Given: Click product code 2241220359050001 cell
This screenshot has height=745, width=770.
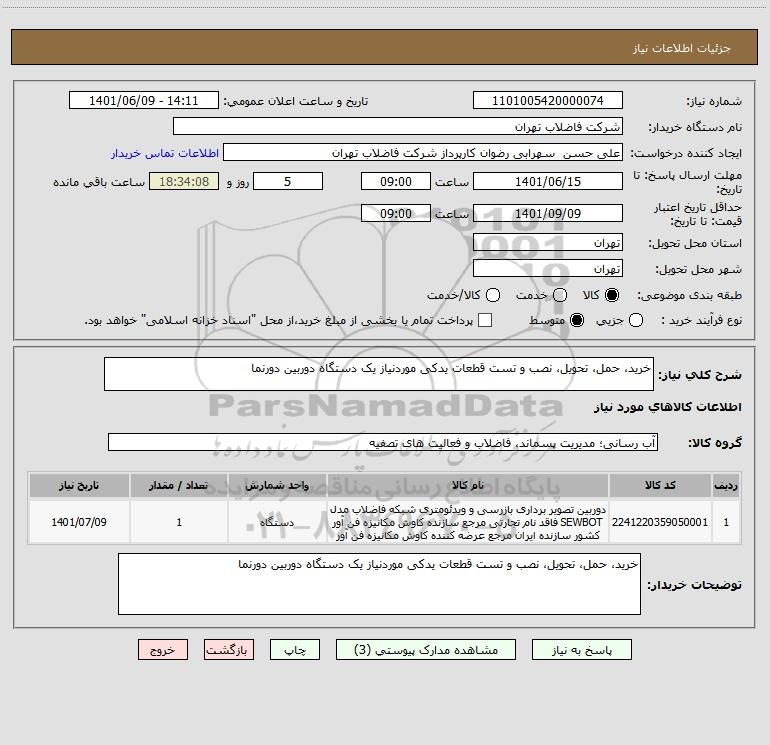Looking at the screenshot, I should (660, 522).
